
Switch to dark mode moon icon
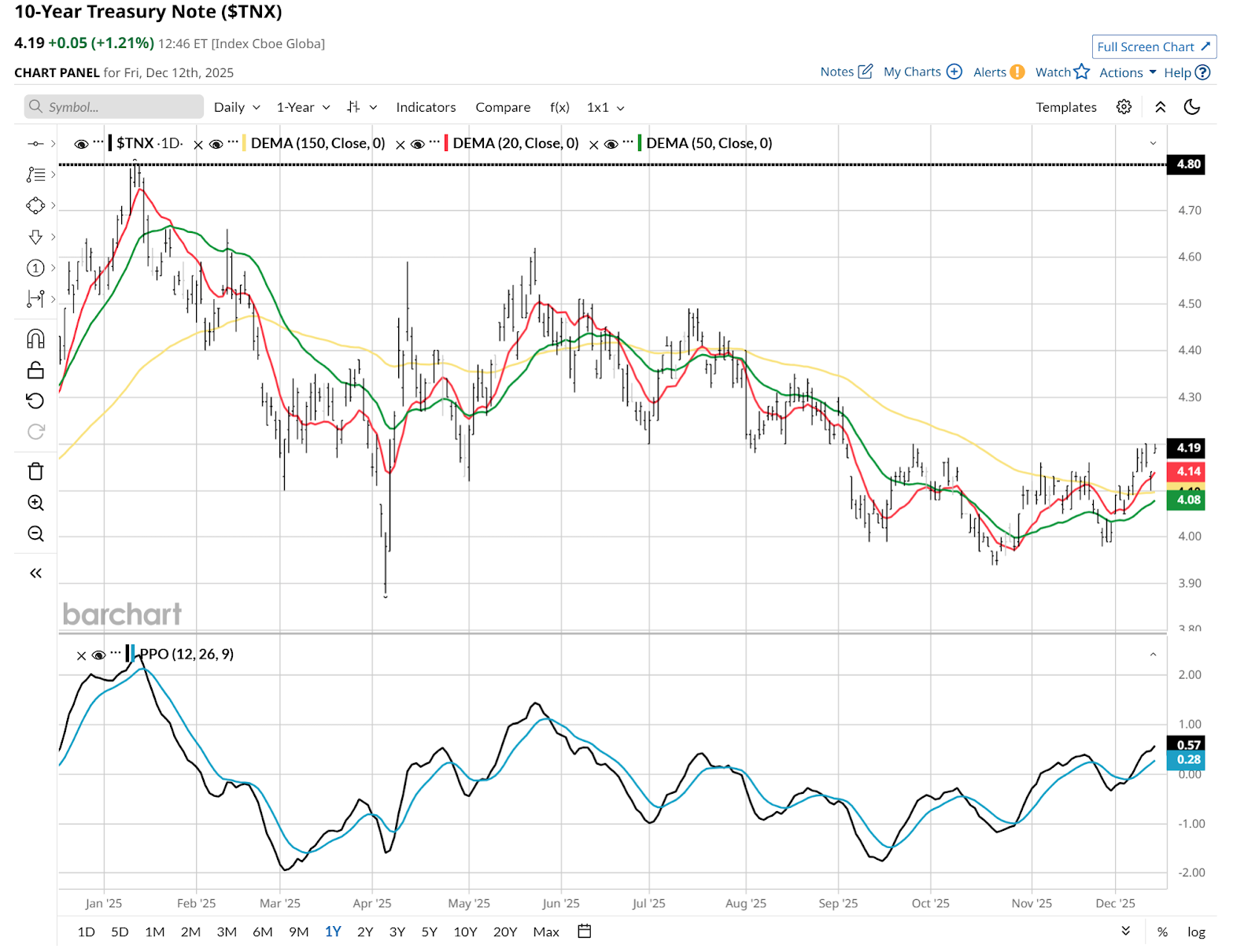[1191, 107]
